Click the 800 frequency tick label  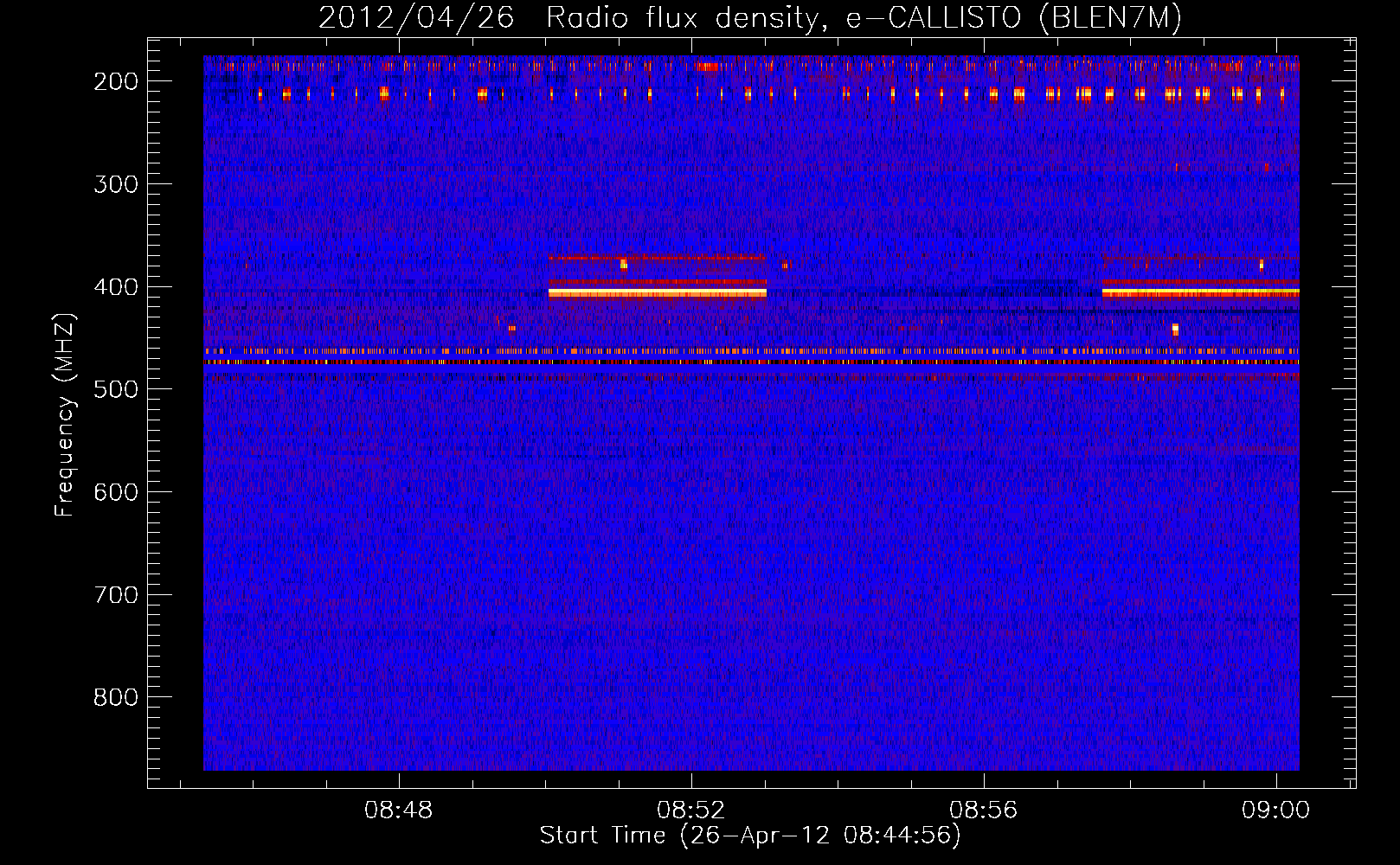point(116,697)
